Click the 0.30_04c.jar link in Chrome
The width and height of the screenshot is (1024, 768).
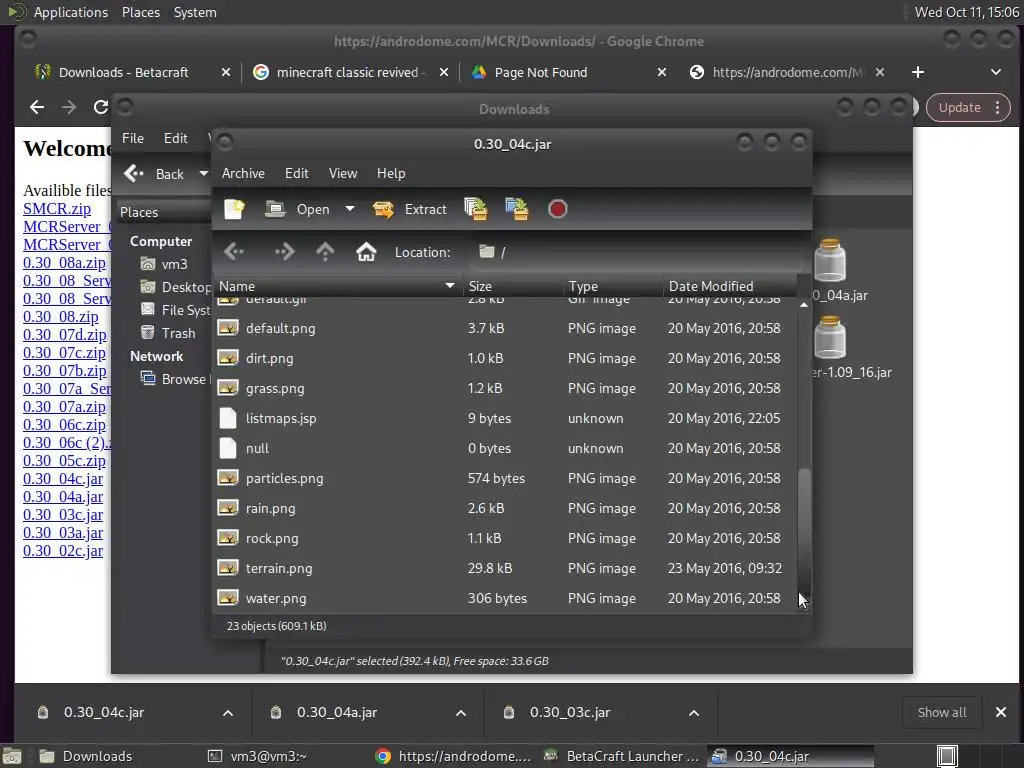point(63,479)
